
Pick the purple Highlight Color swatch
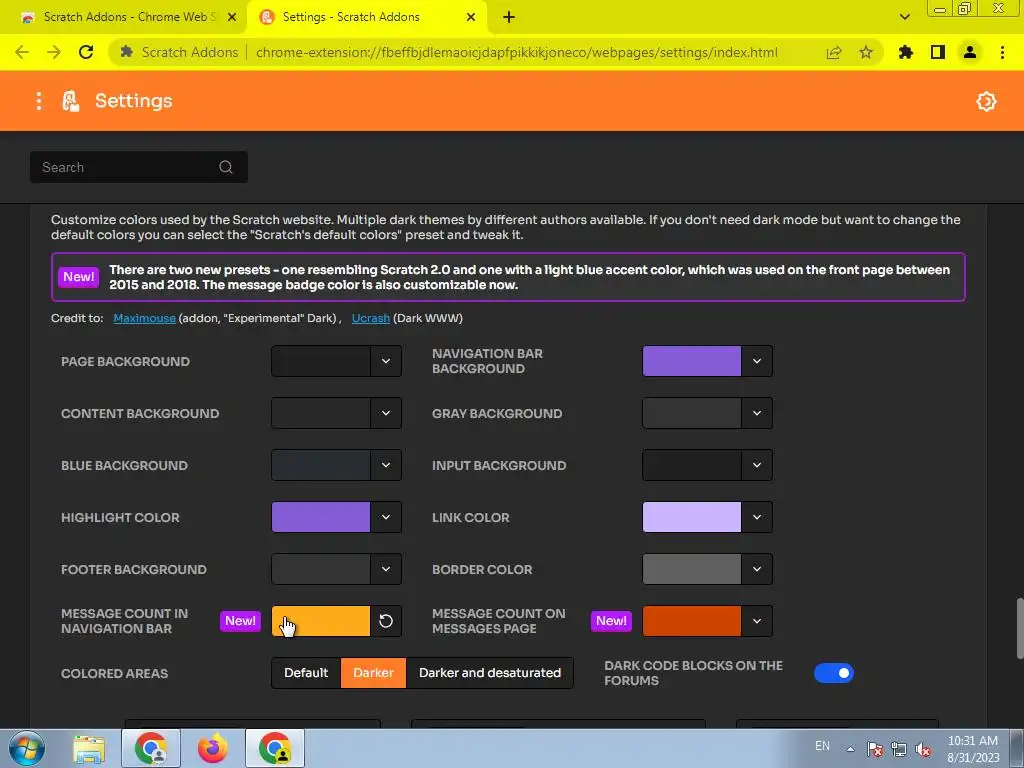tap(321, 517)
